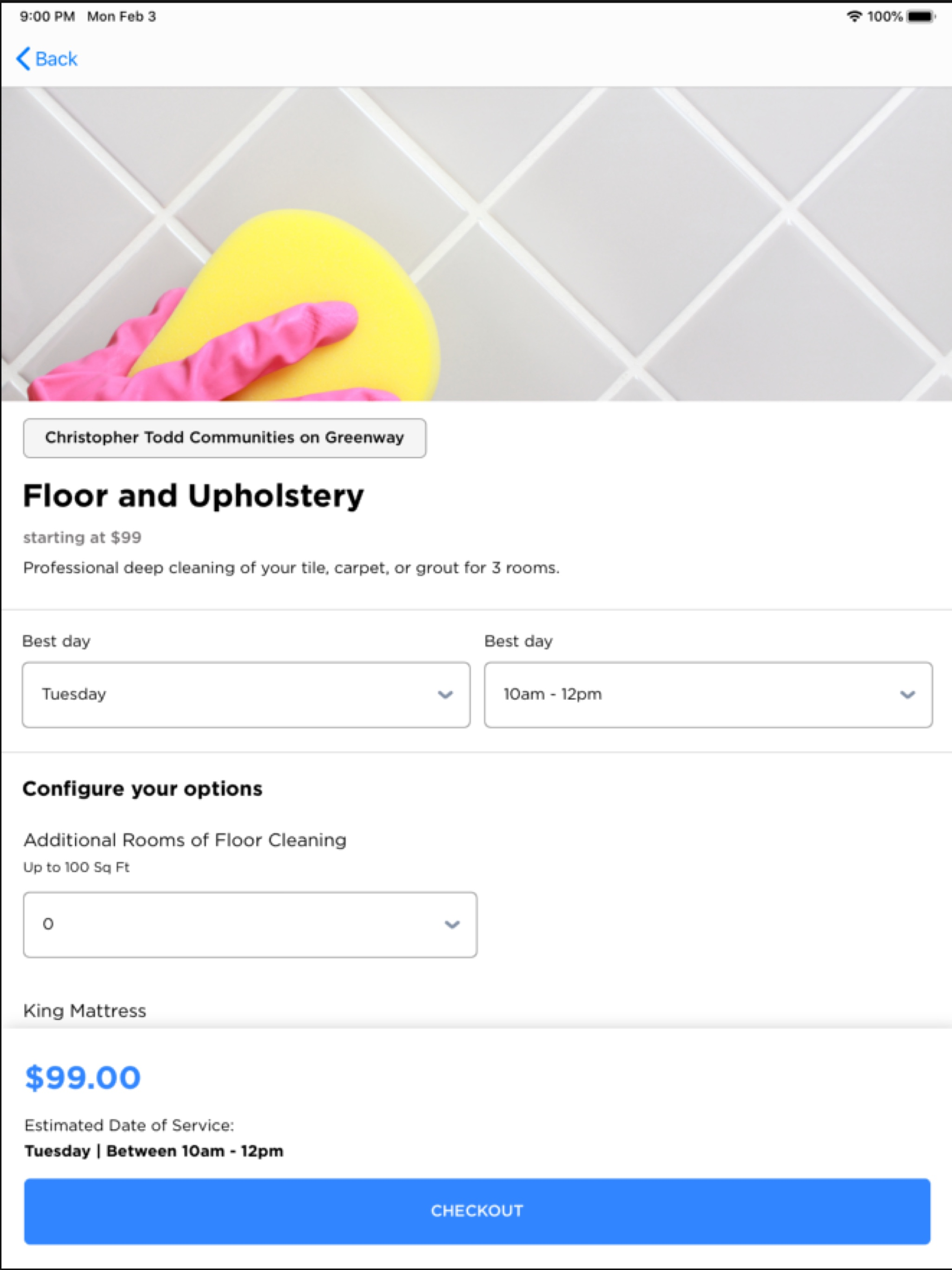Tap the Floor and Upholstery title
Viewport: 952px width, 1270px height.
(x=193, y=496)
